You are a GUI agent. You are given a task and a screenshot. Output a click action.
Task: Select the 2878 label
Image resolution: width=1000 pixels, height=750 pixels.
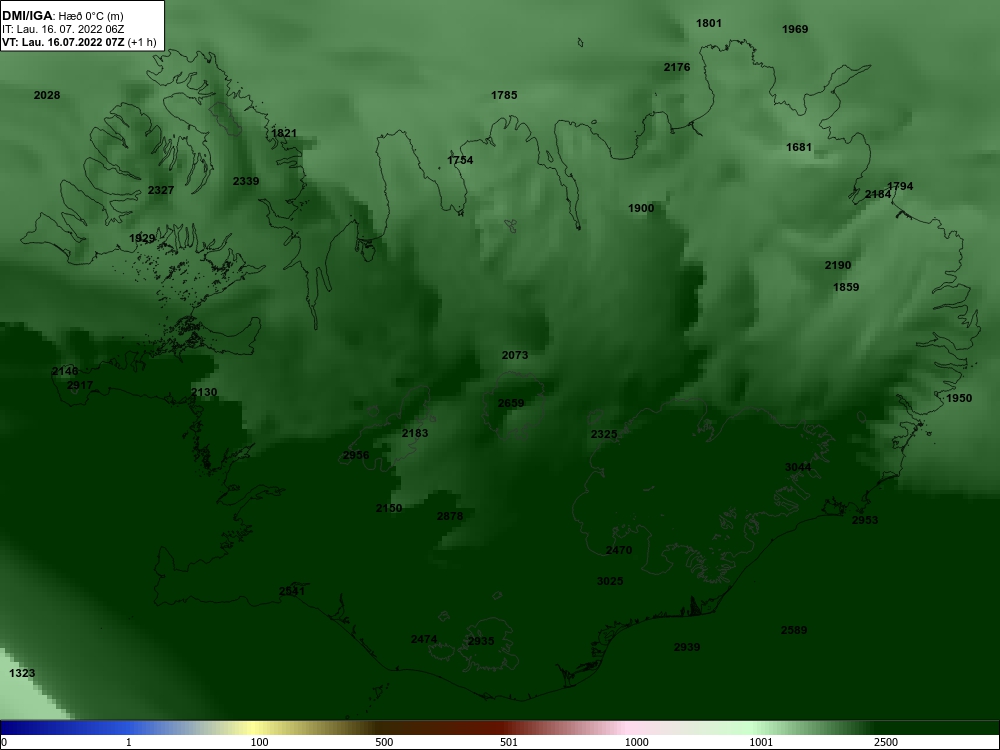point(450,516)
